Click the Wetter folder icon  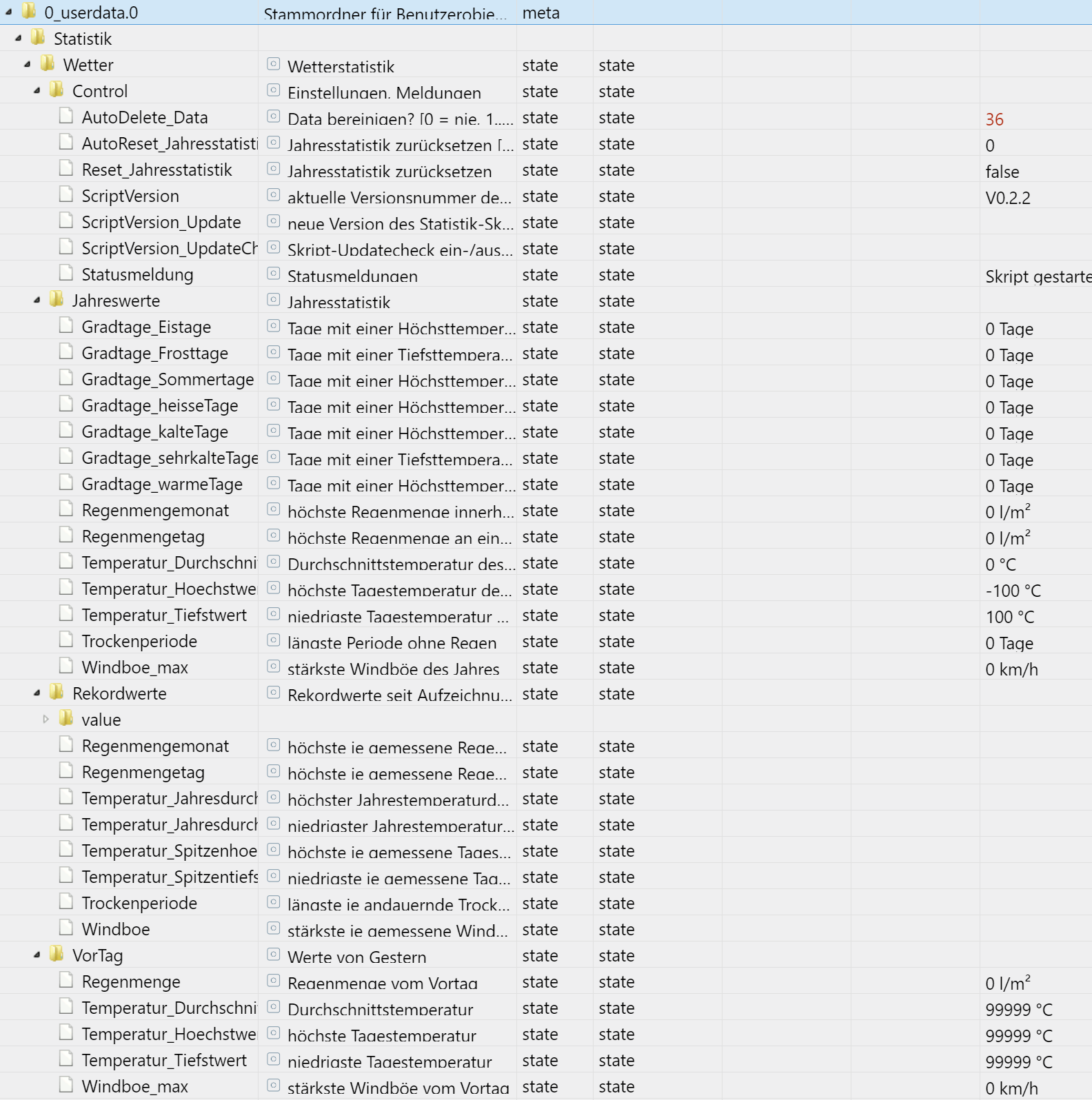pos(48,63)
